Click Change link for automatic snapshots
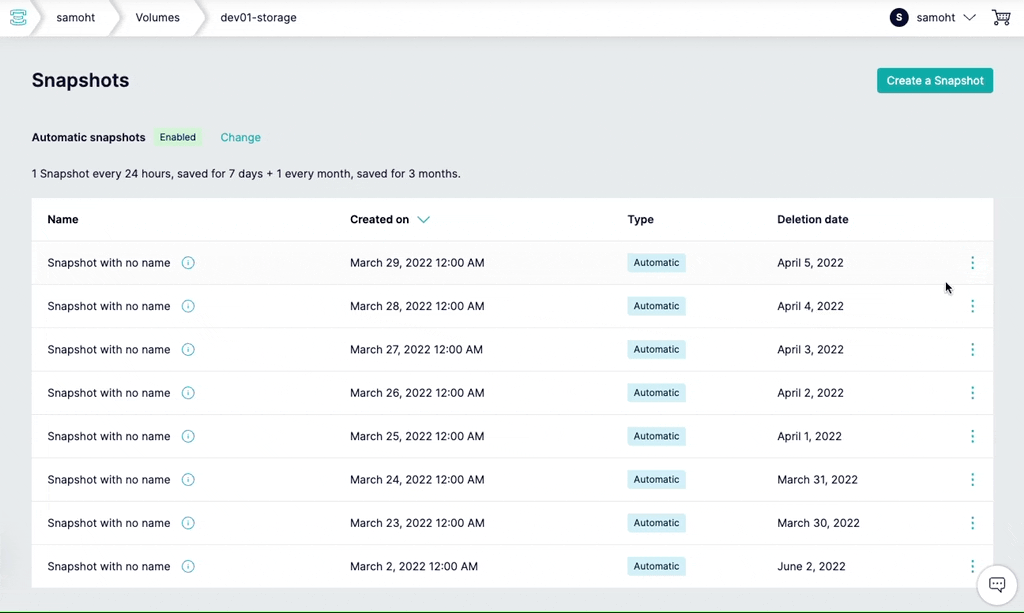1024x613 pixels. [x=240, y=138]
